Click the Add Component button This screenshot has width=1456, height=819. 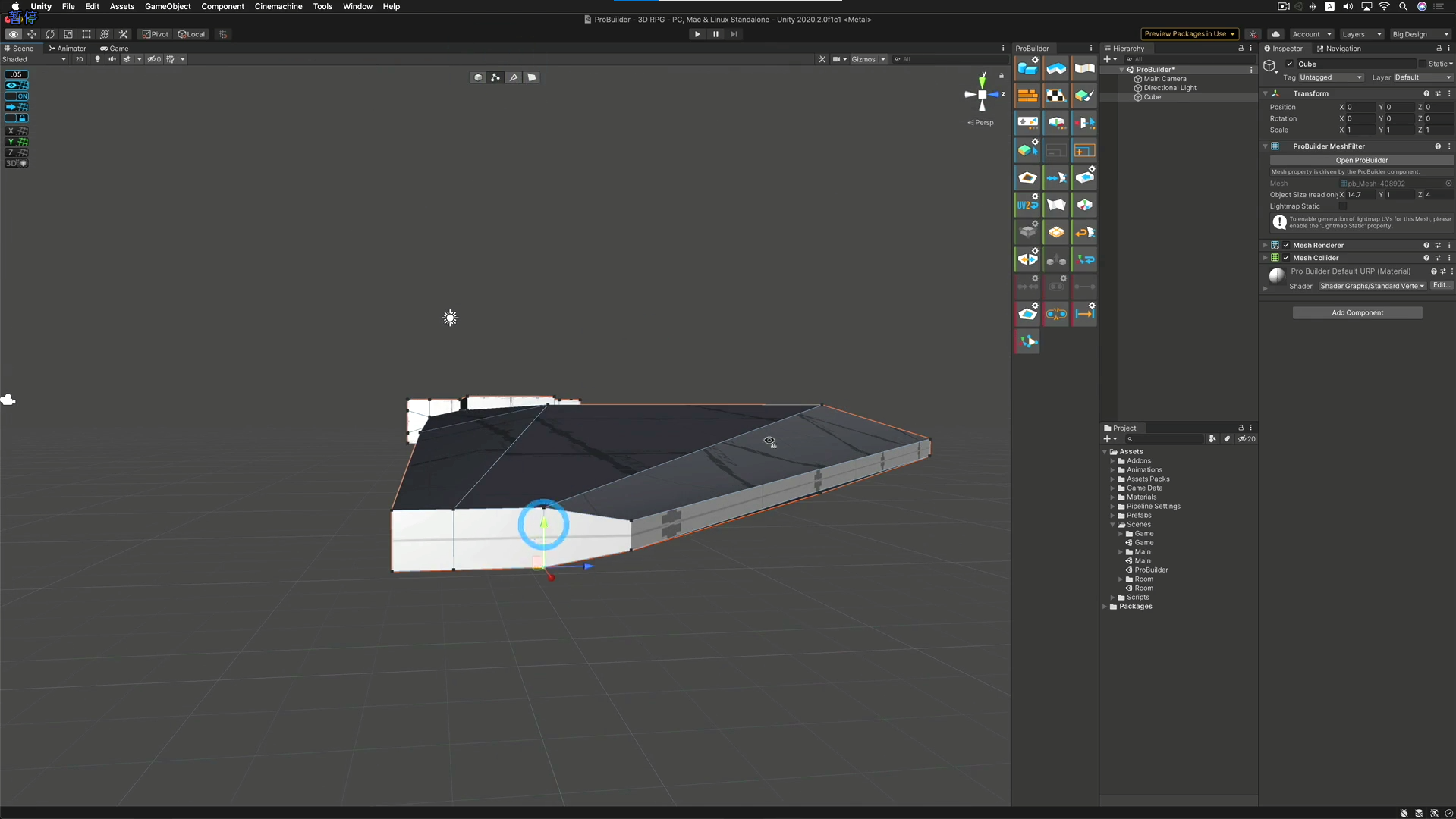(x=1357, y=312)
